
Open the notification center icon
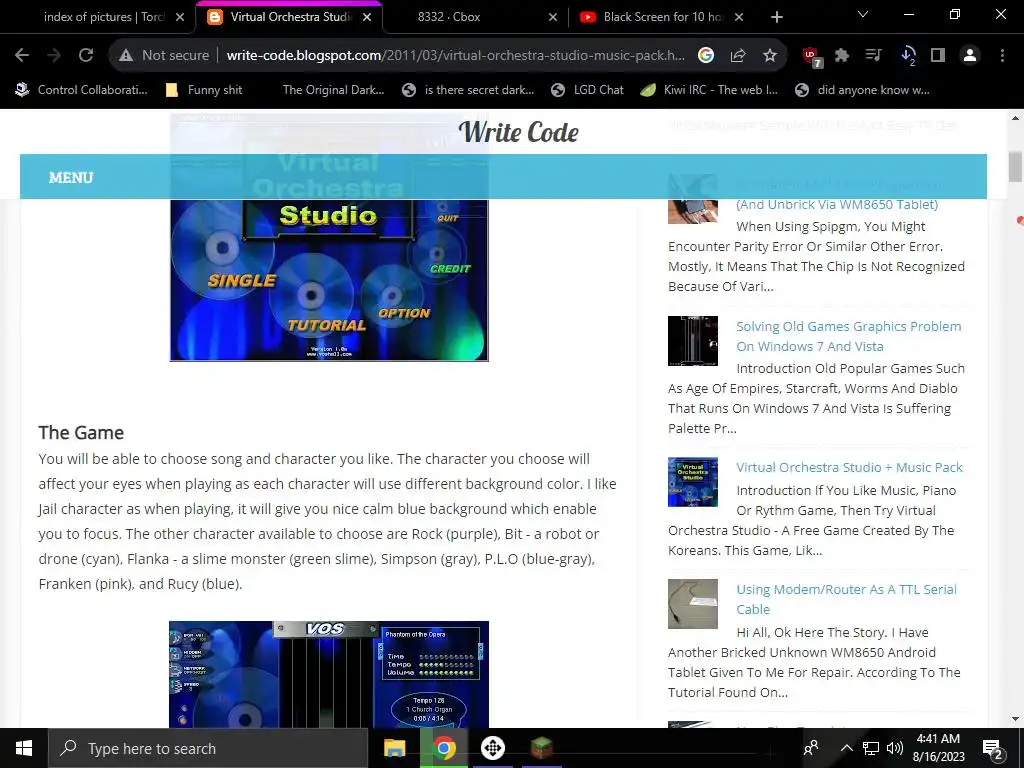click(993, 749)
